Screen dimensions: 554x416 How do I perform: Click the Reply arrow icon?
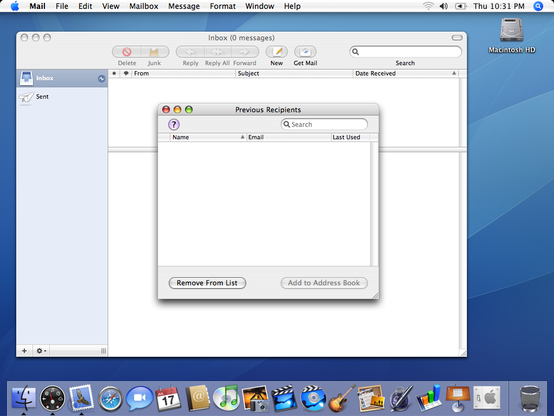pos(190,52)
